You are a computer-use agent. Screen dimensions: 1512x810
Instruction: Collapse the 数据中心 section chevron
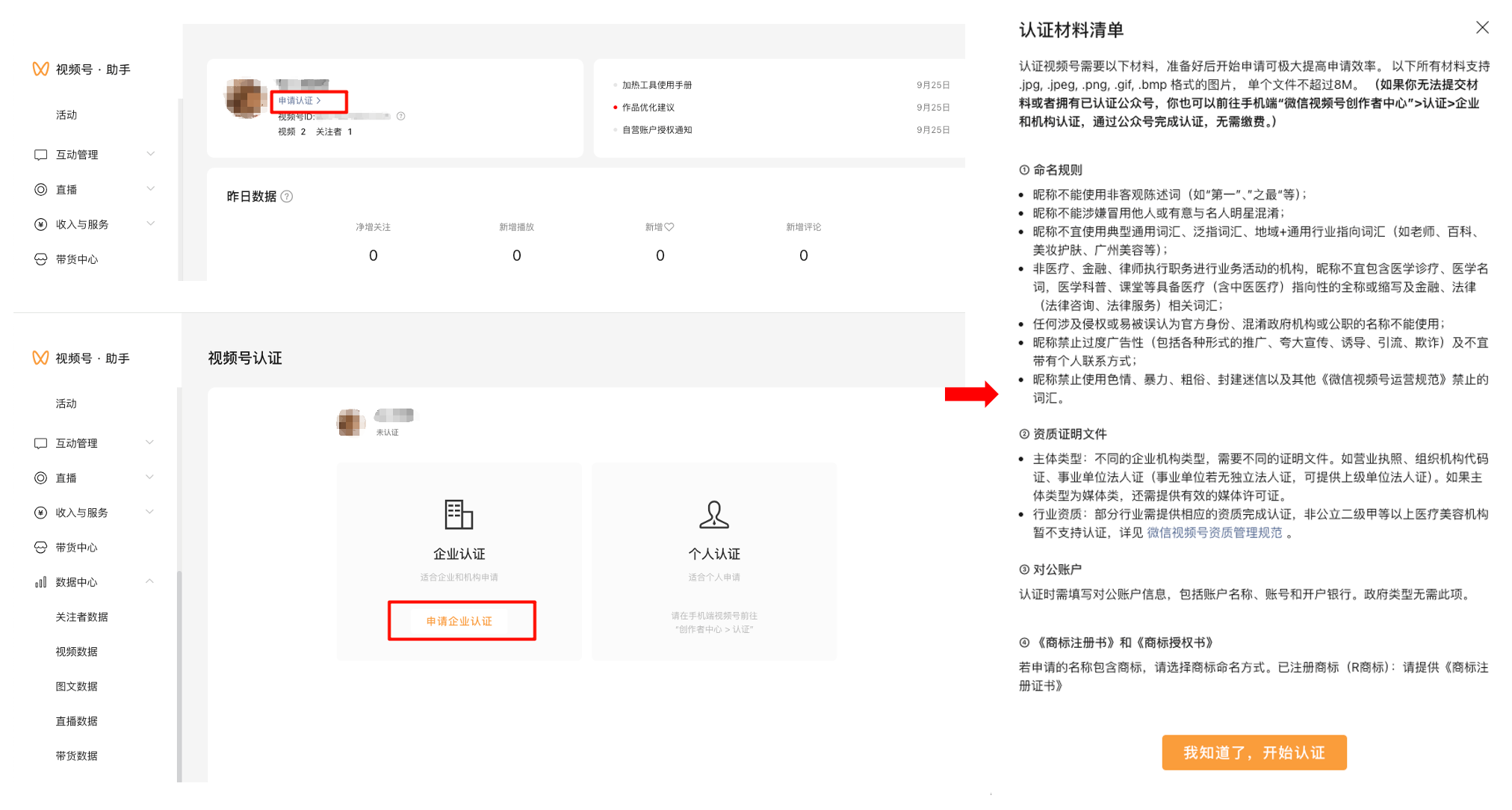[149, 581]
